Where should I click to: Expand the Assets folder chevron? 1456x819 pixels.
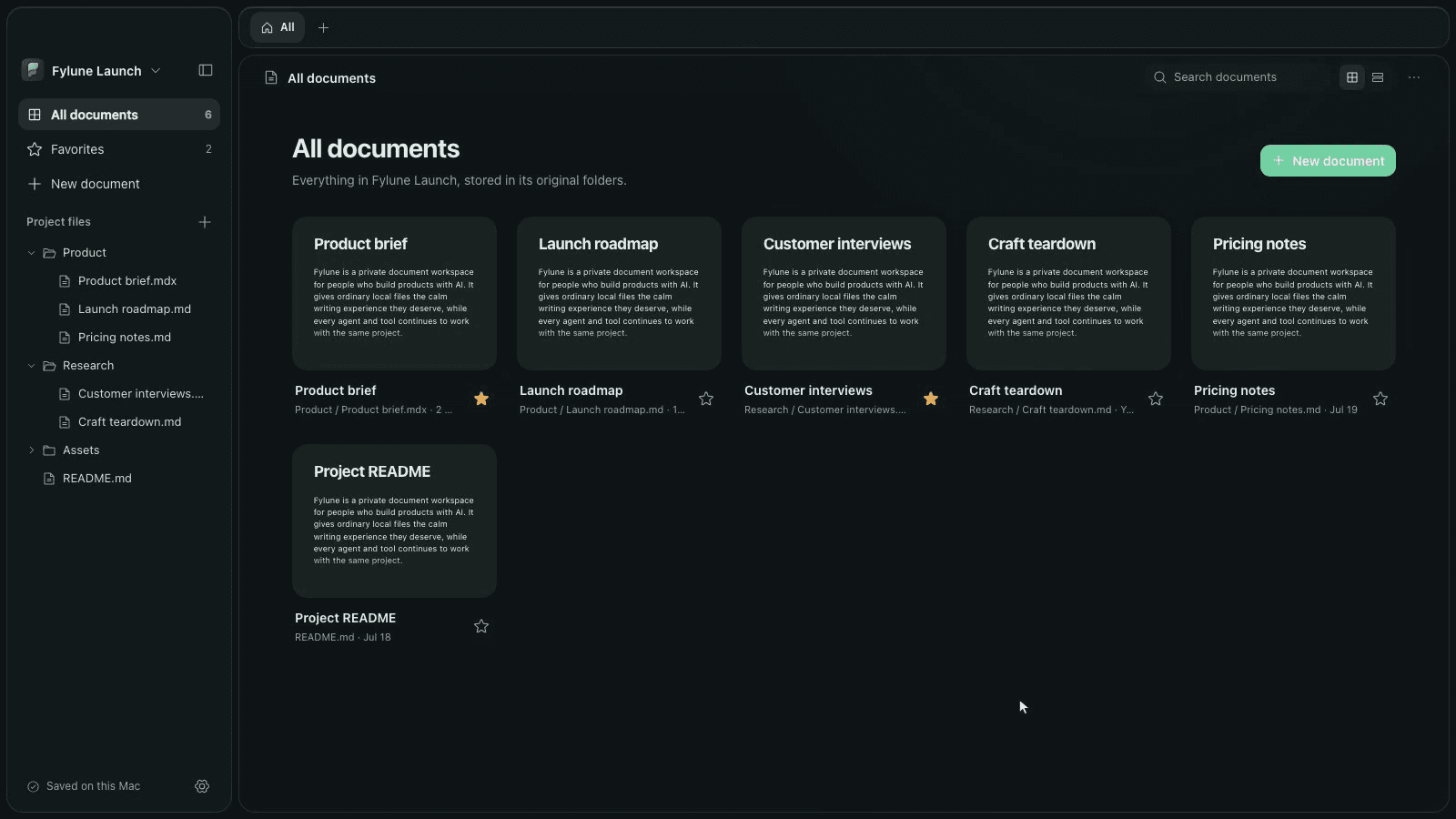(x=32, y=450)
